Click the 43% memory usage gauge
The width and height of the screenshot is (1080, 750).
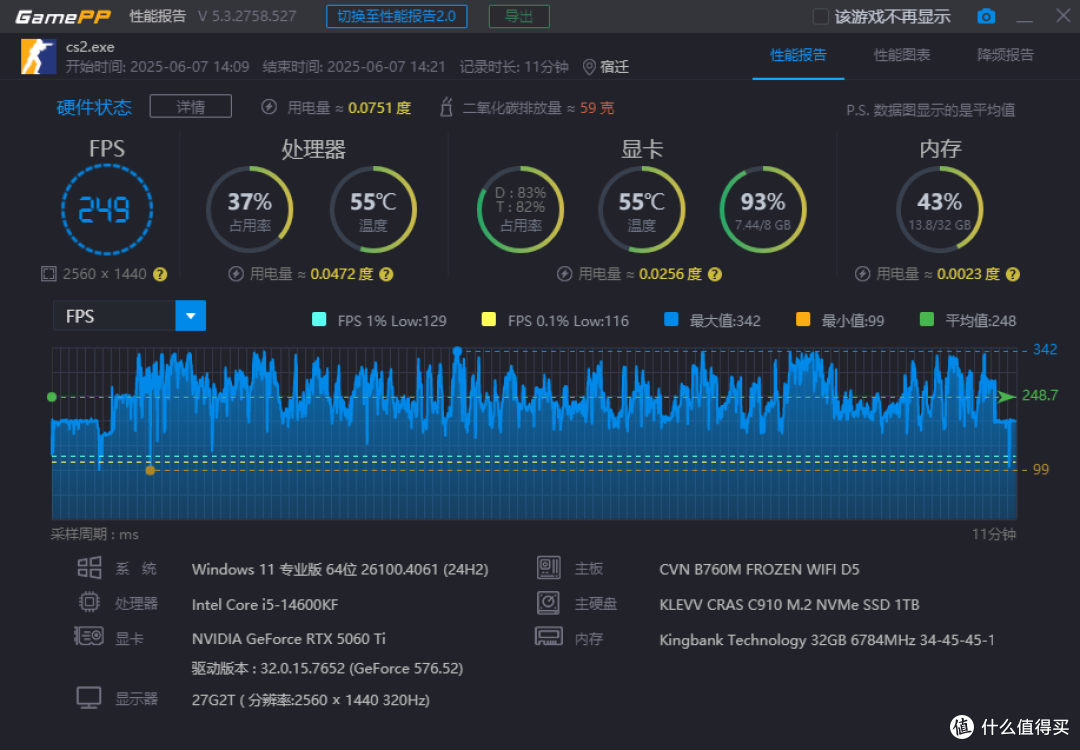tap(939, 209)
